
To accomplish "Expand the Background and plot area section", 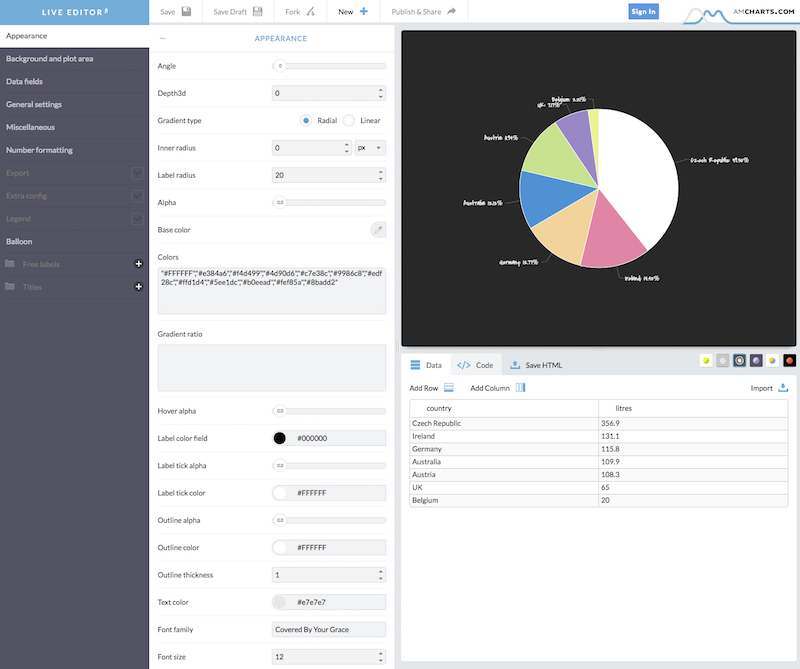I will (50, 59).
